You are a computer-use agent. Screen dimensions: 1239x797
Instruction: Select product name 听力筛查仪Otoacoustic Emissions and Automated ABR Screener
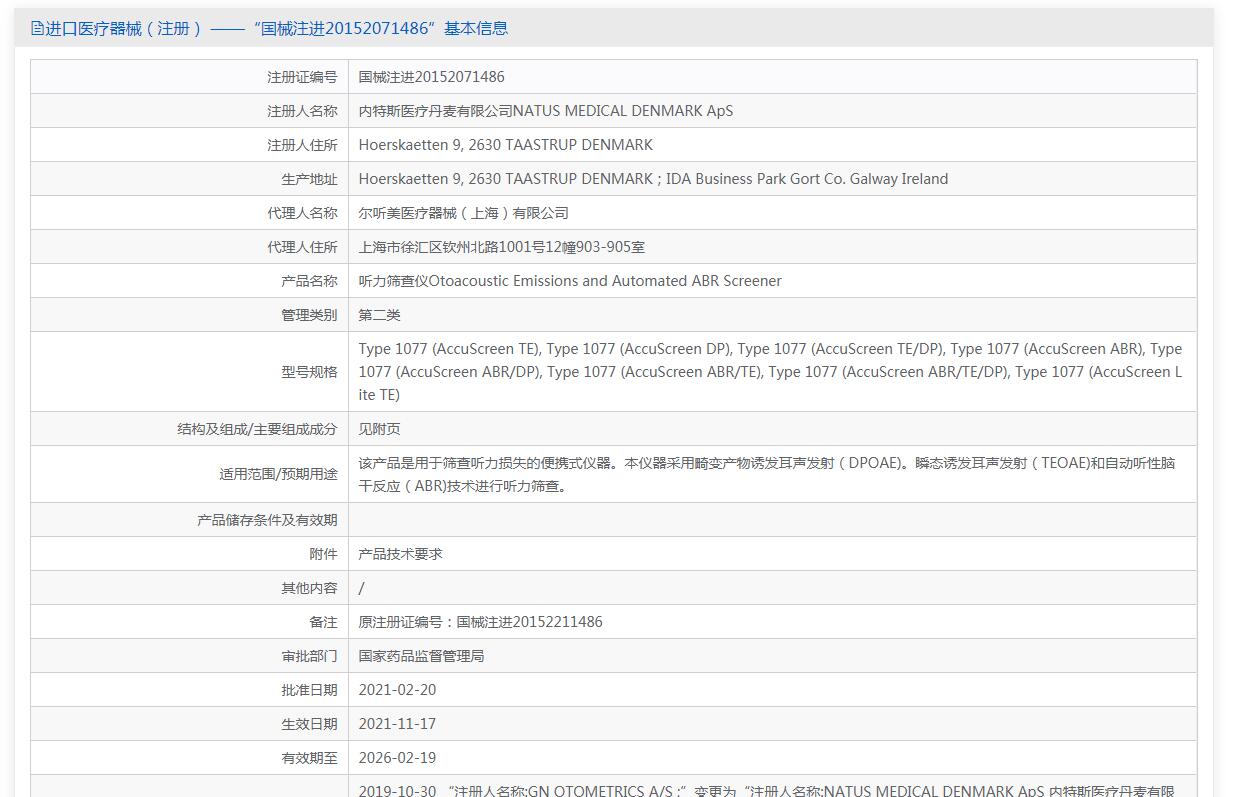pyautogui.click(x=570, y=281)
